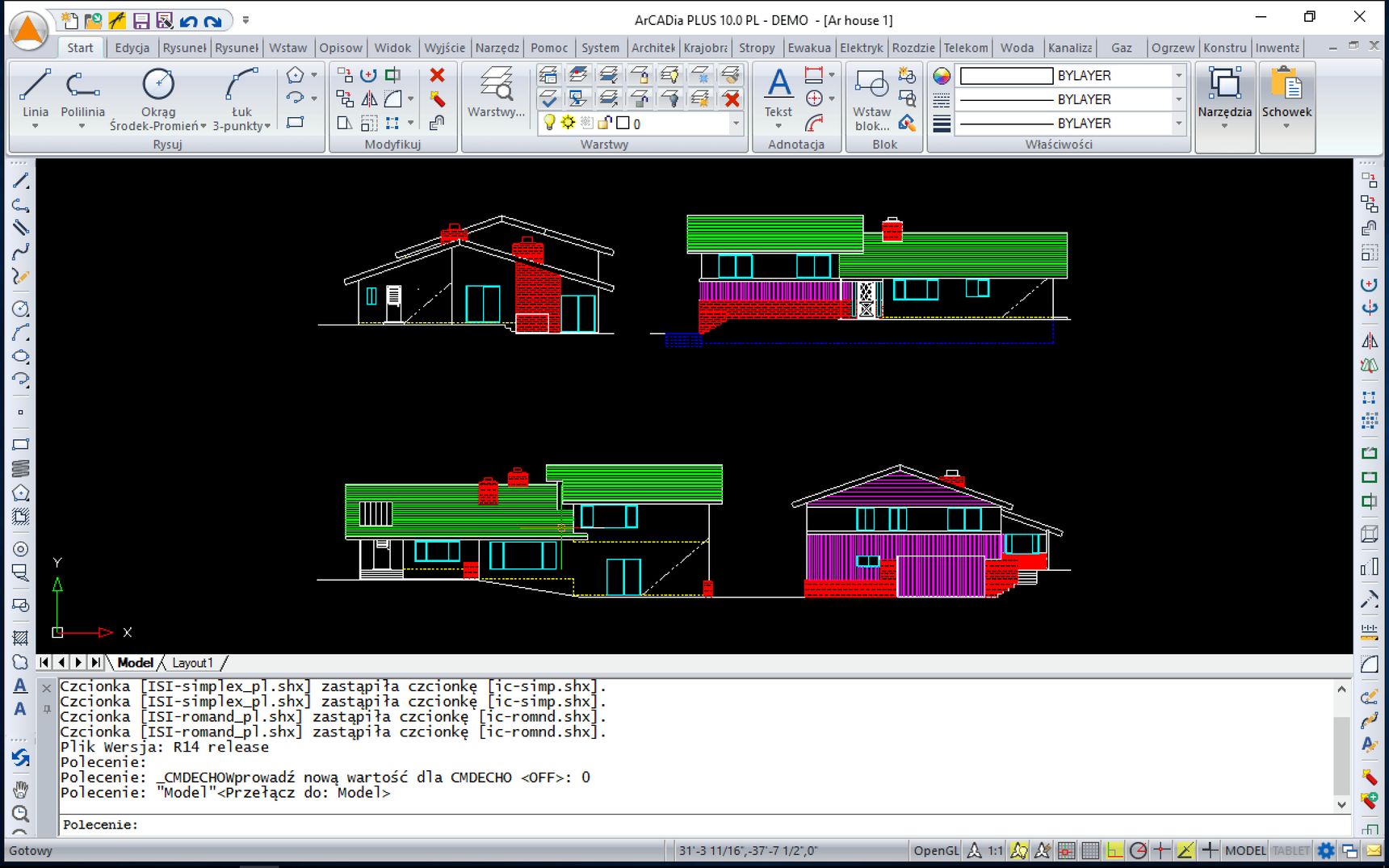
Task: Click the polygon tool in Rysuj
Action: click(296, 75)
